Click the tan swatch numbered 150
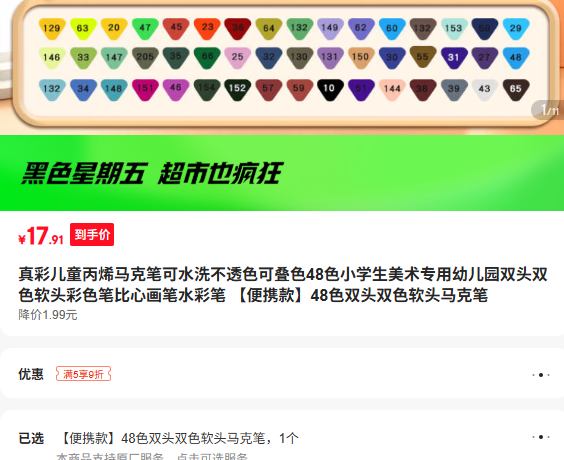The width and height of the screenshot is (564, 460). coord(361,58)
